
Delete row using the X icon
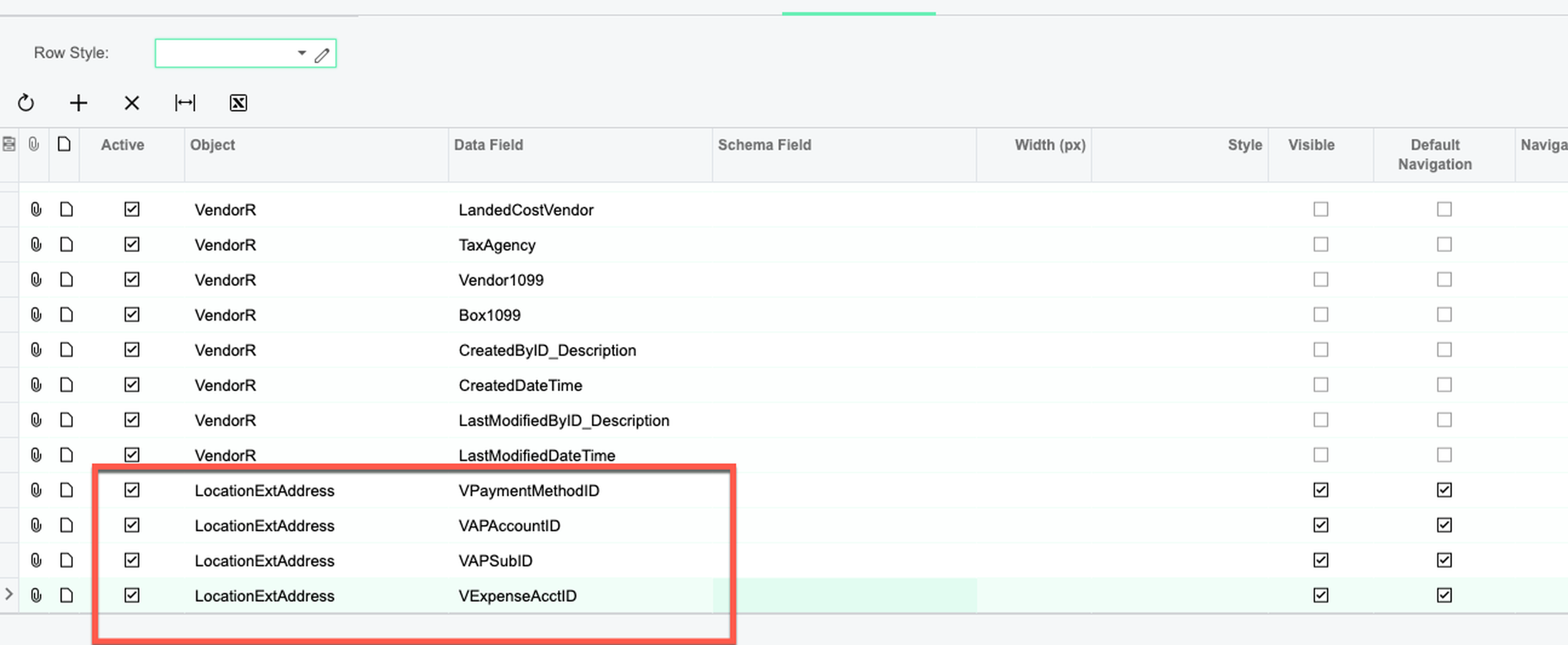131,103
